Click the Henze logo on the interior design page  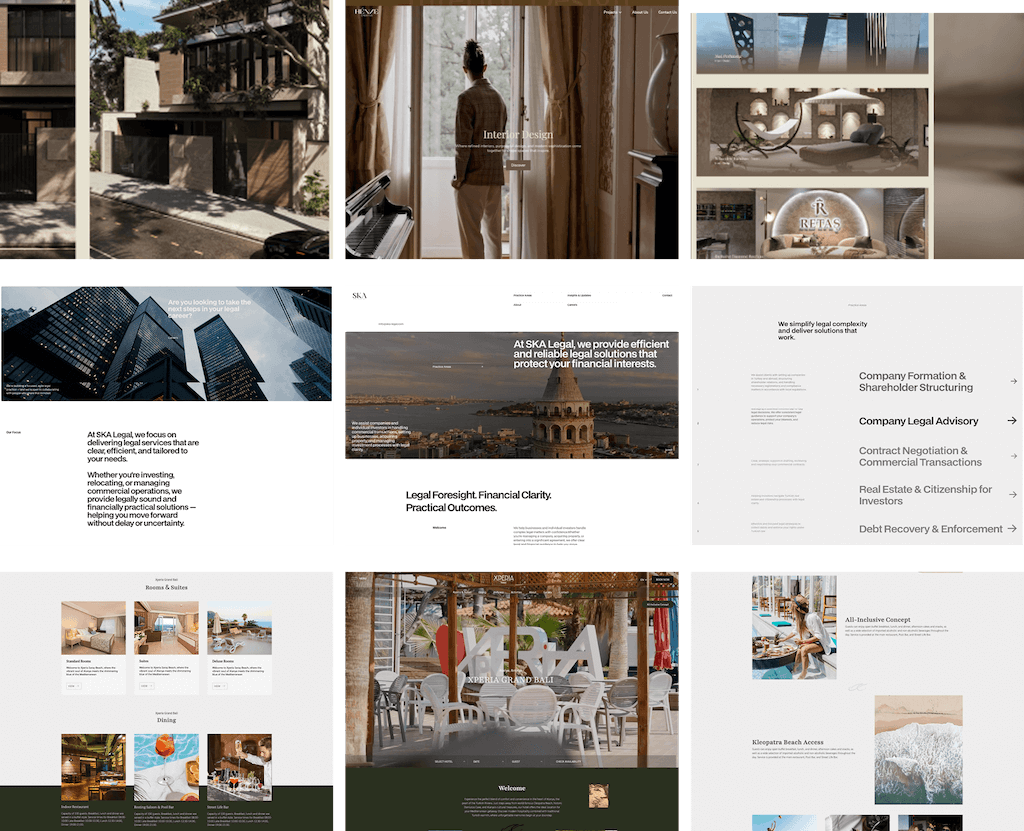(x=366, y=12)
